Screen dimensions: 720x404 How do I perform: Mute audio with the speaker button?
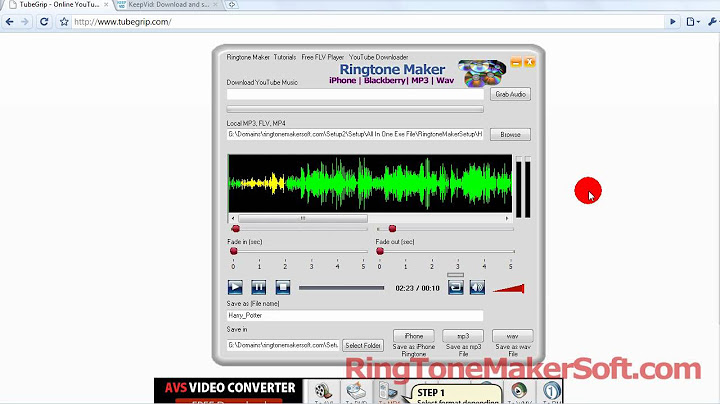[x=477, y=288]
